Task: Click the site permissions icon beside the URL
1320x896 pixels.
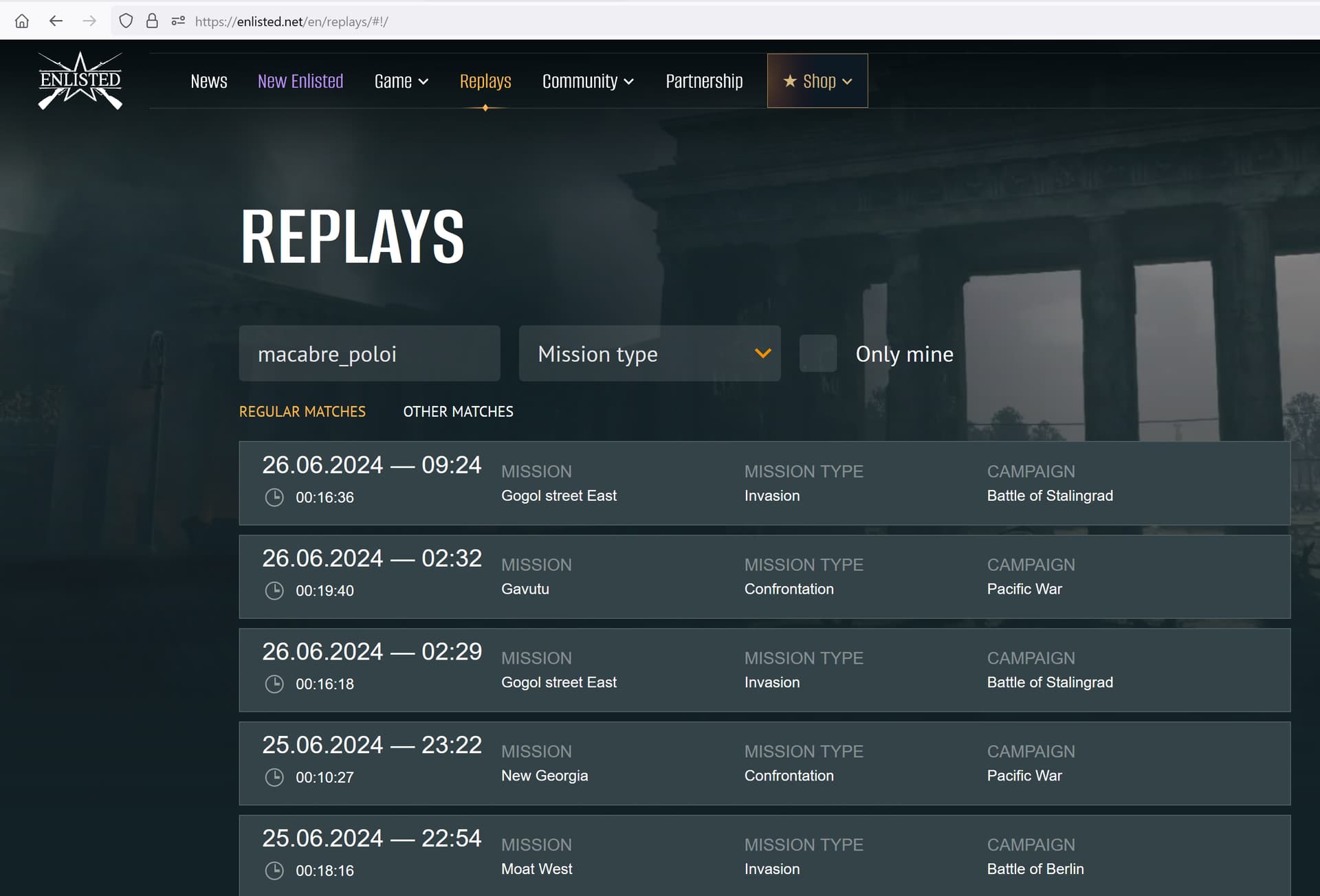Action: point(177,21)
